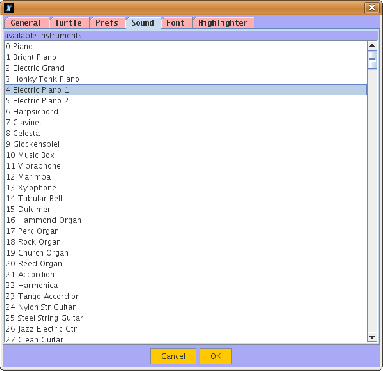Click the scrollbar up arrow
This screenshot has width=383, height=371.
tap(372, 45)
